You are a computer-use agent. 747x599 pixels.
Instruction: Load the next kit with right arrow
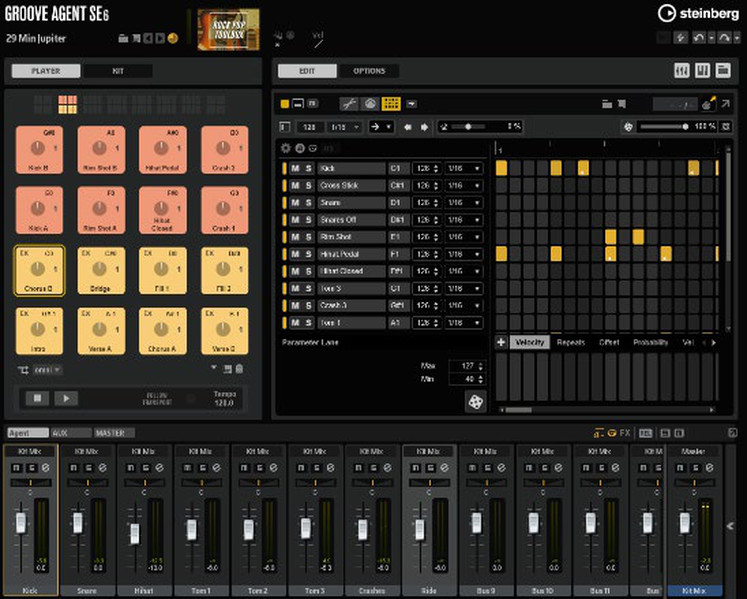(x=160, y=38)
